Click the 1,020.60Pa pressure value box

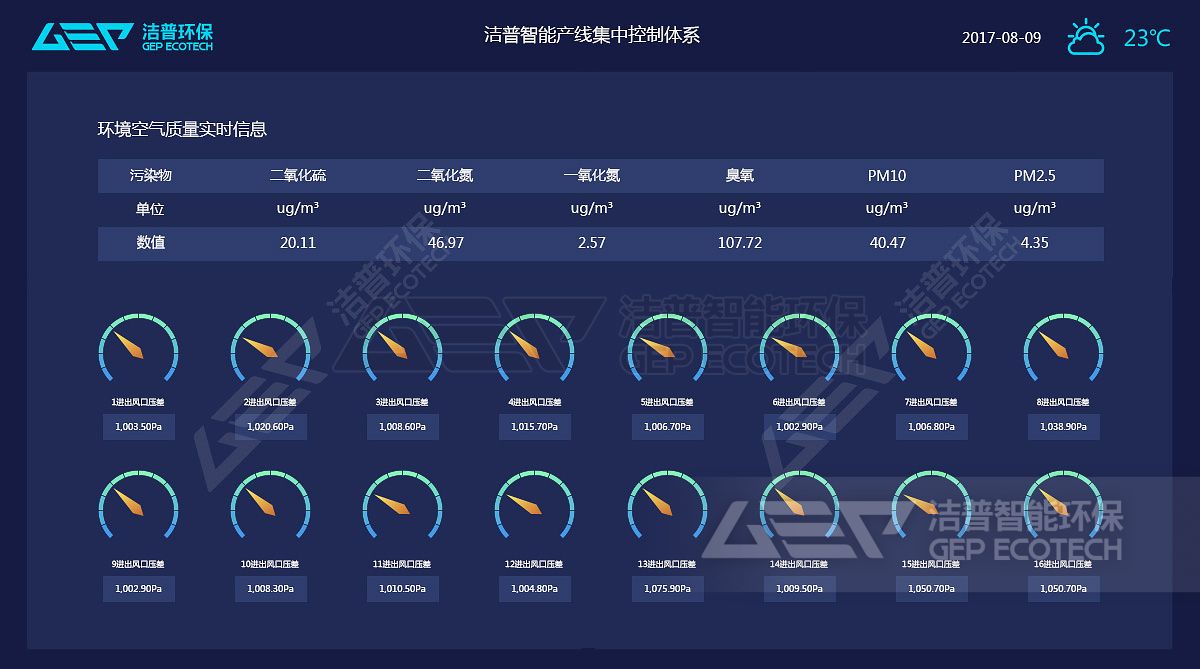(x=270, y=427)
